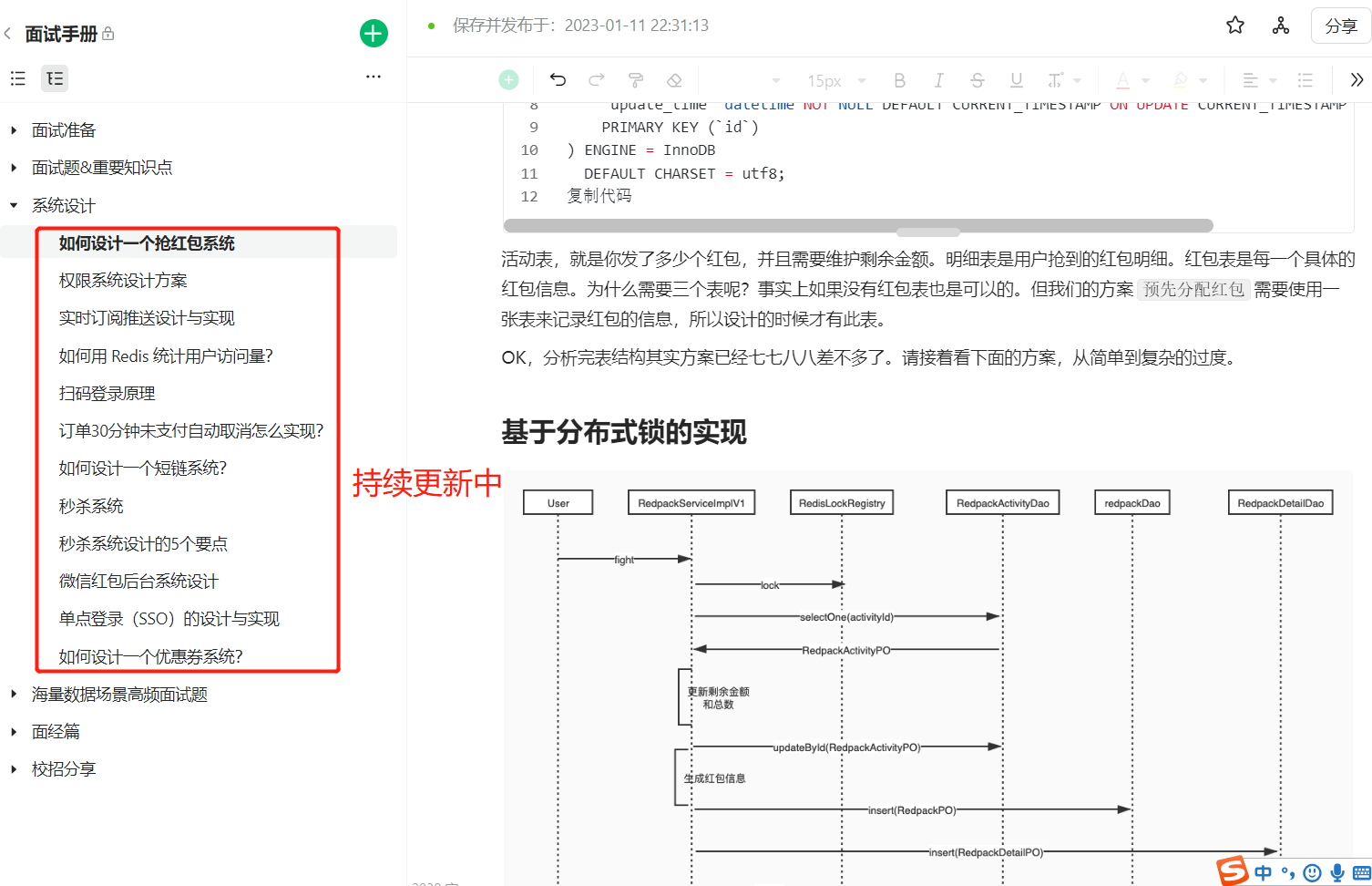Open the sequence diagram image
The height and width of the screenshot is (886, 1372).
pos(927,679)
